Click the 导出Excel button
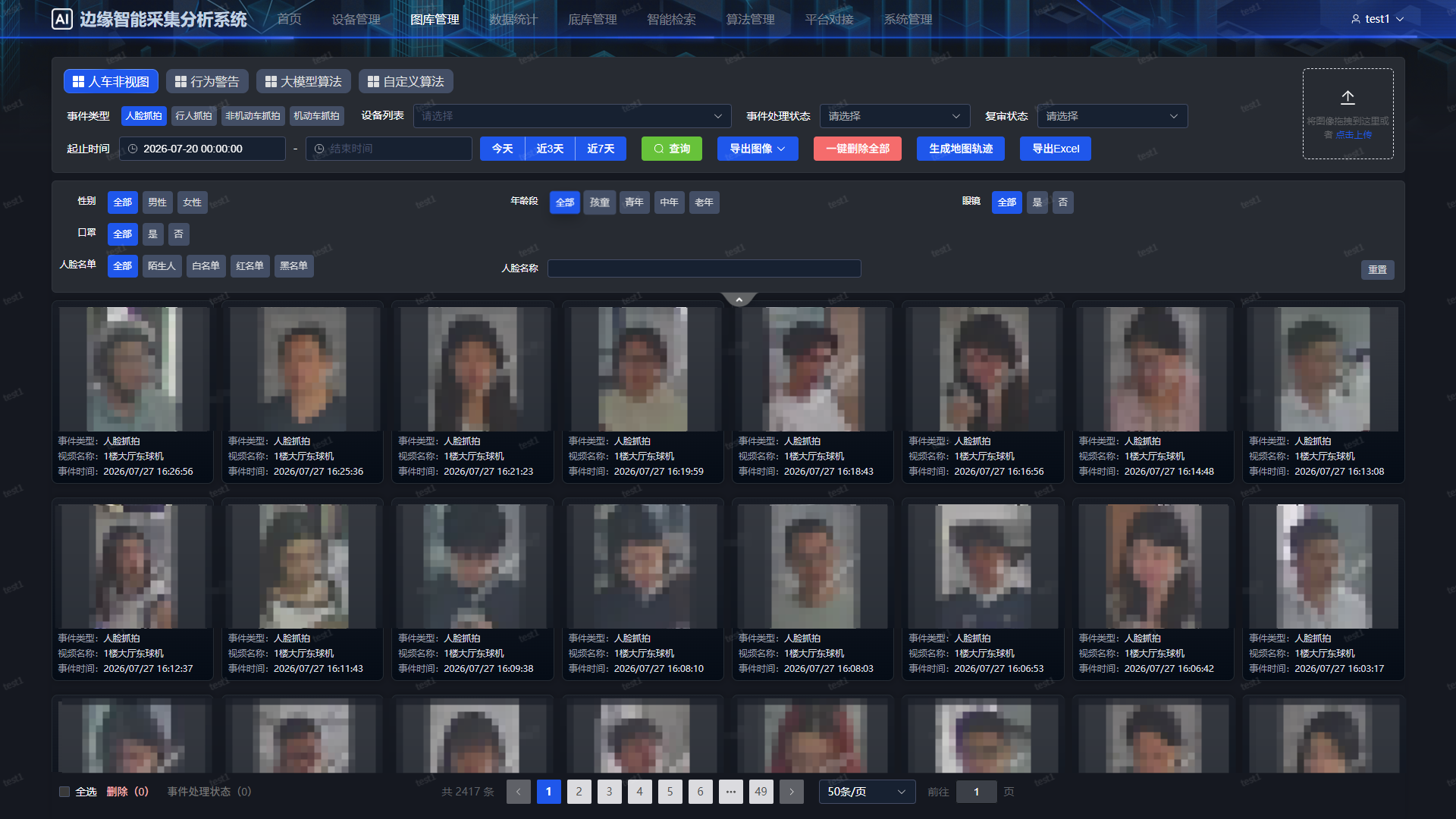 [1056, 149]
